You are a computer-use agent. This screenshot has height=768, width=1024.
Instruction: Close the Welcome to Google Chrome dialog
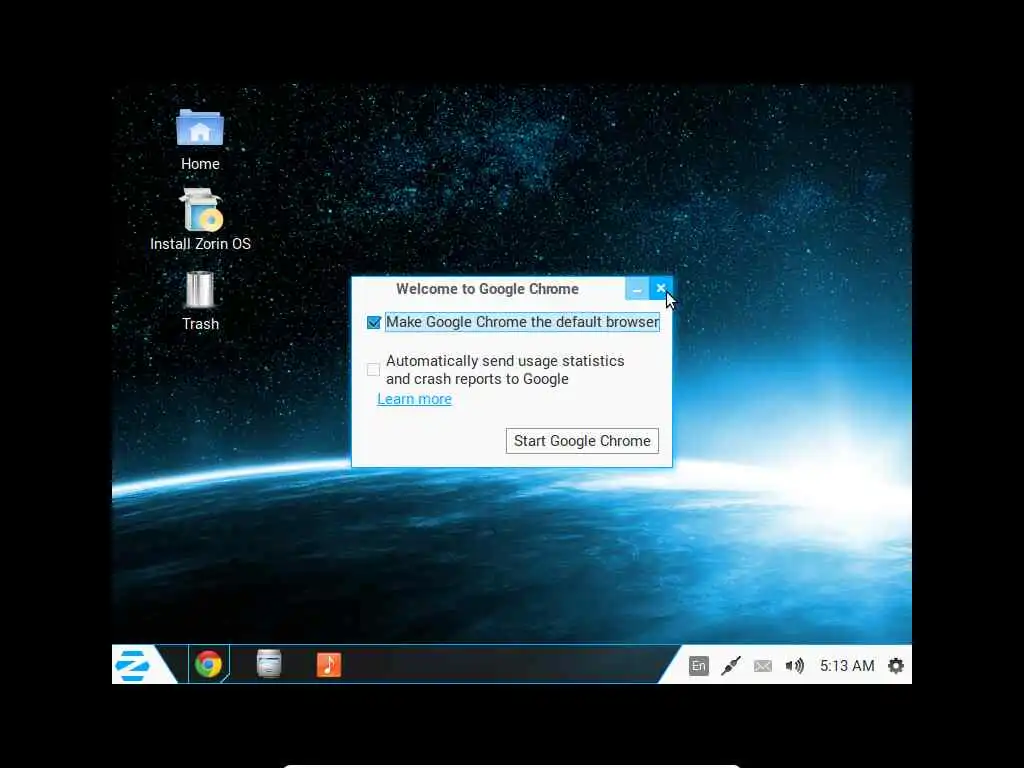[660, 289]
